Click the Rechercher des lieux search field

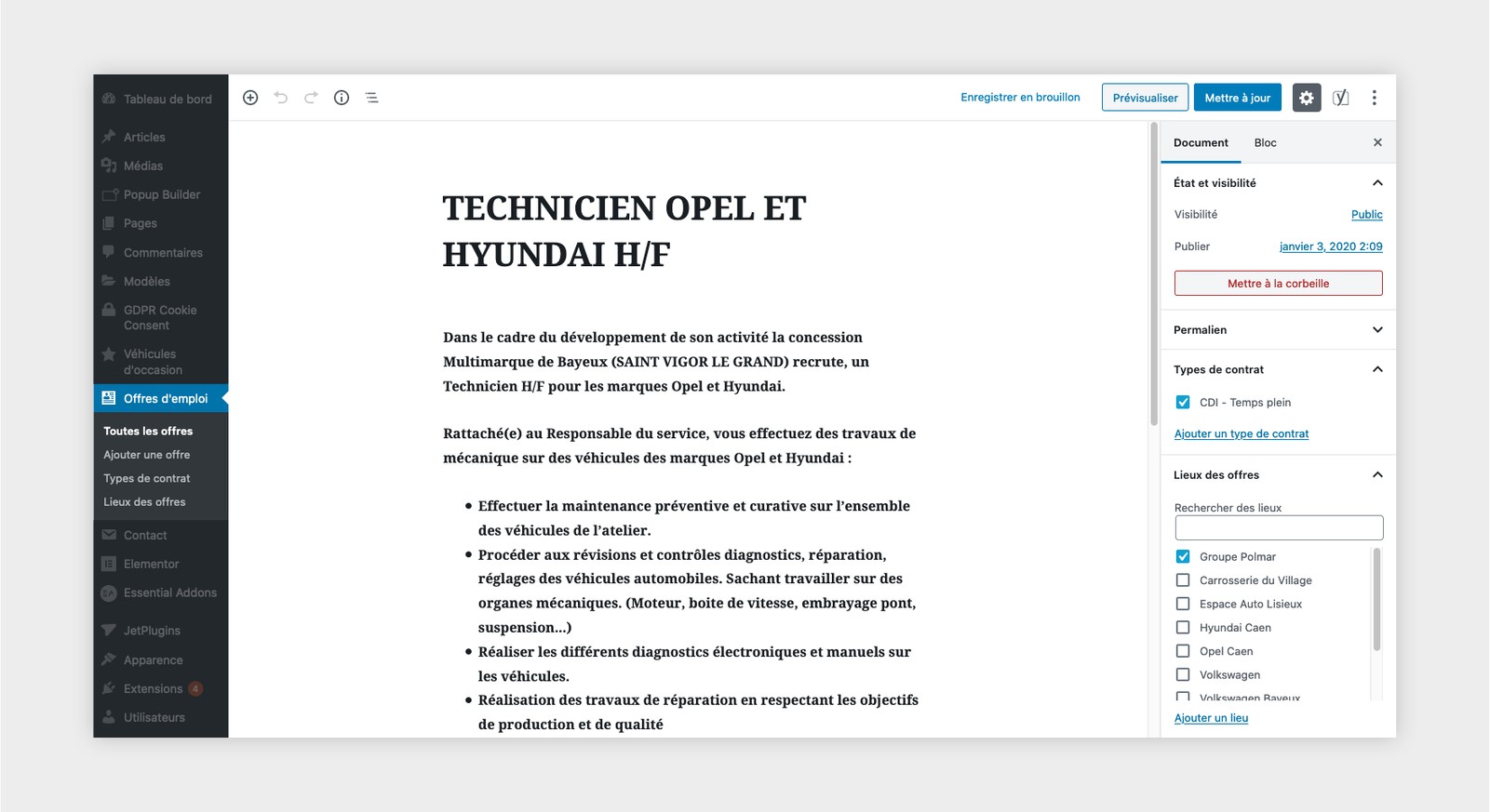1279,528
